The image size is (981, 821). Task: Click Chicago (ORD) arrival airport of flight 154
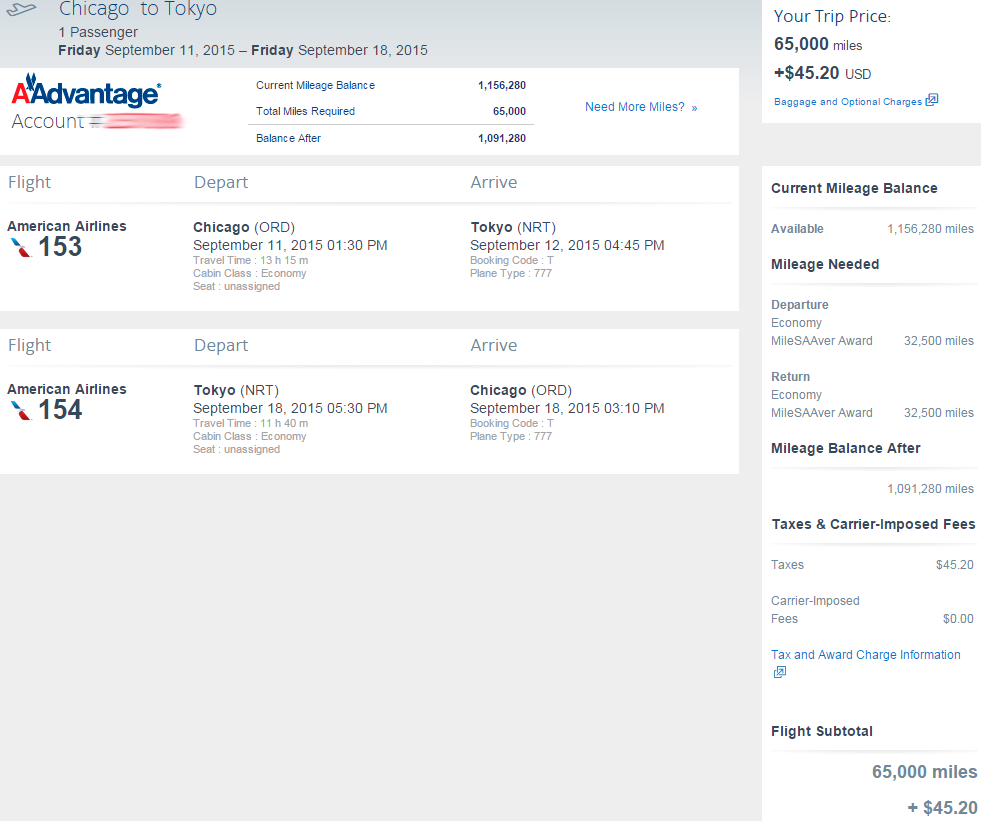click(x=521, y=390)
